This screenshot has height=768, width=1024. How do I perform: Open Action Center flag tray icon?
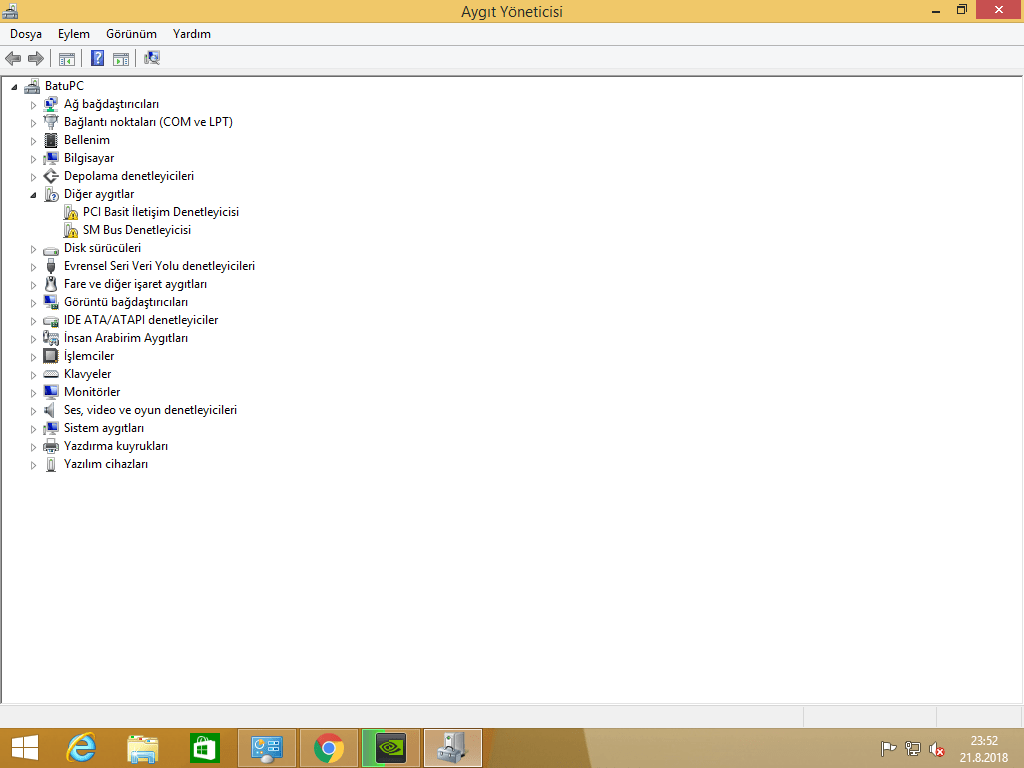[888, 749]
